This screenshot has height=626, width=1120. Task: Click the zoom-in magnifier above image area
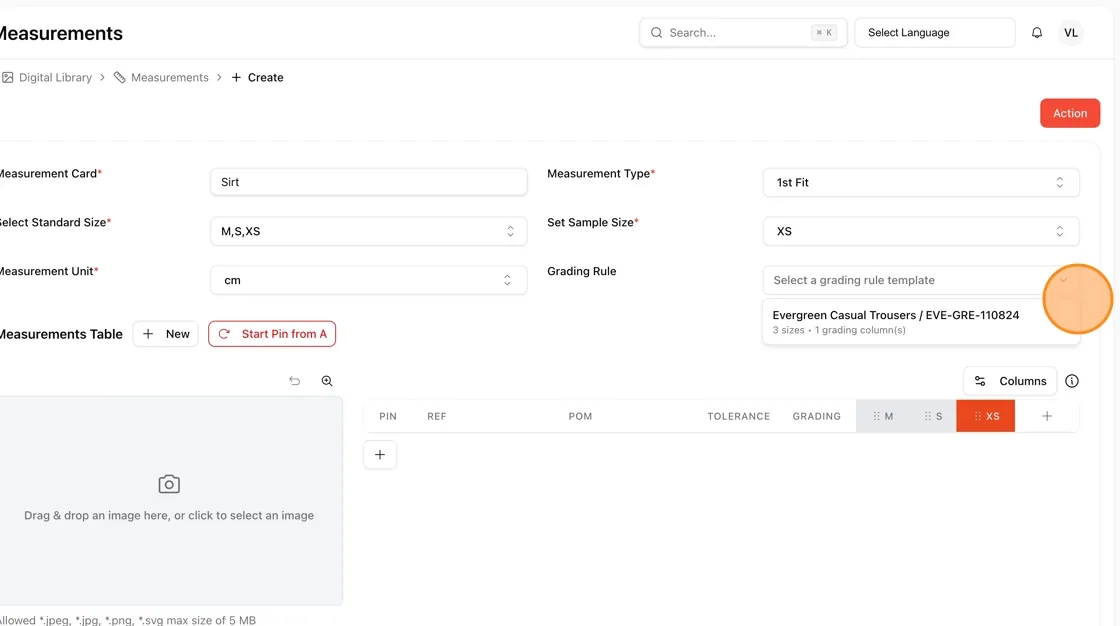click(327, 381)
